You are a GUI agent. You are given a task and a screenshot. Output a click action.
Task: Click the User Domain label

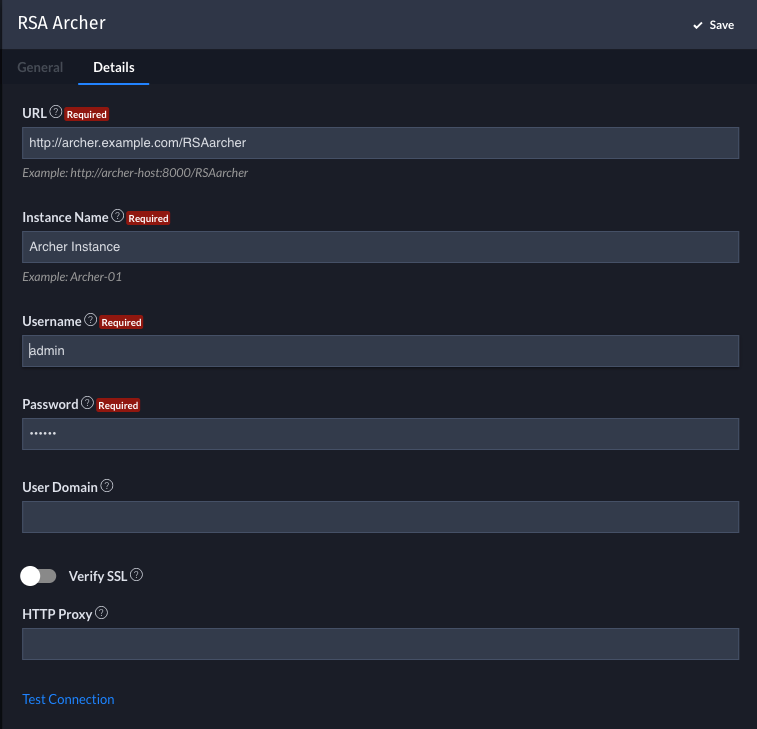tap(60, 487)
